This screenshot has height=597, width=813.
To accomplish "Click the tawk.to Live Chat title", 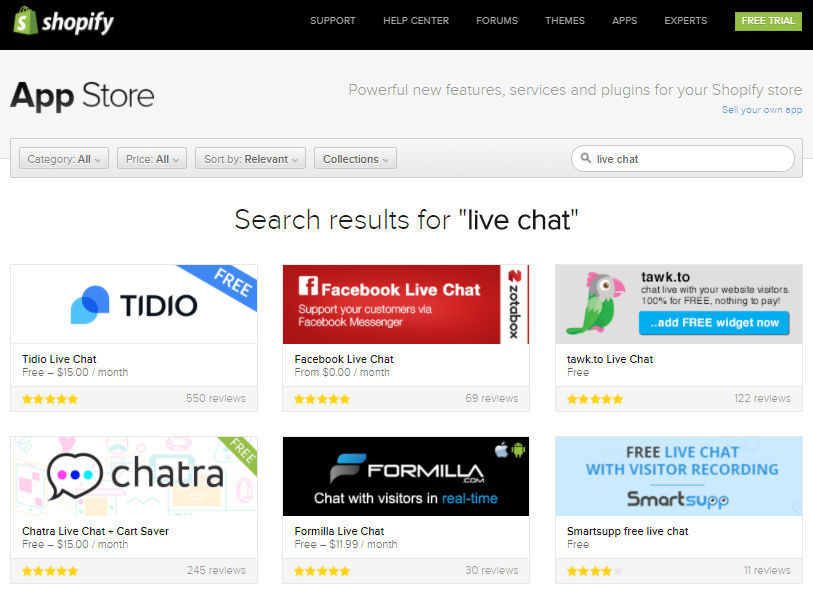I will pos(610,359).
